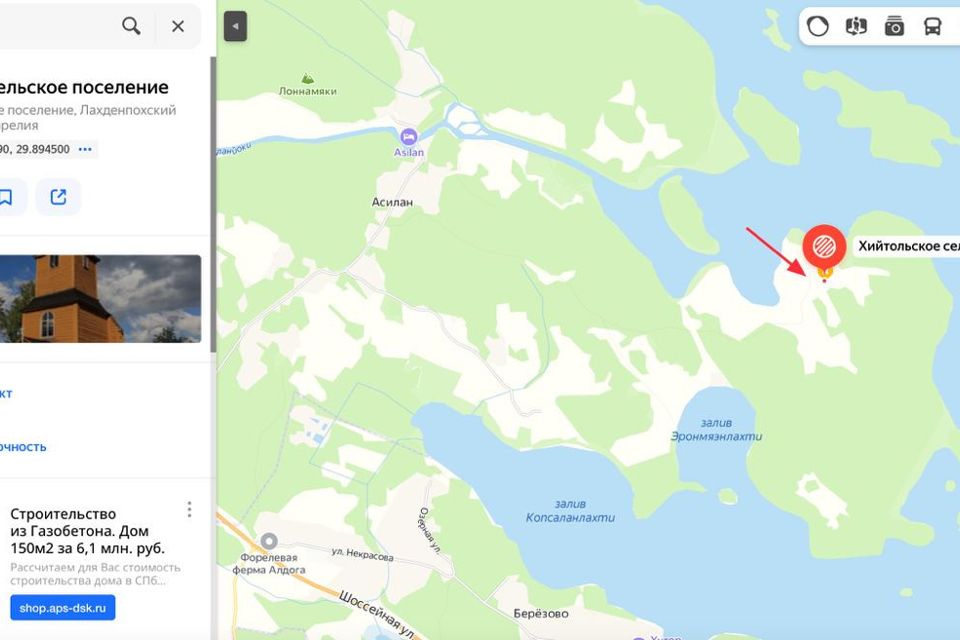960x640 pixels.
Task: Click the Строительство из Газобетона ad title
Action: tap(87, 530)
